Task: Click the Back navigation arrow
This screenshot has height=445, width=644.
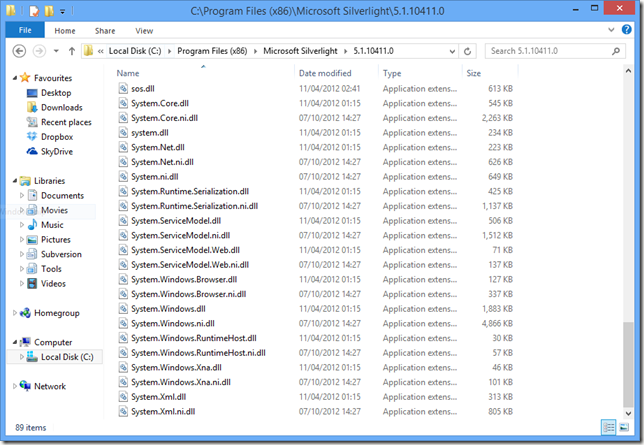Action: pos(19,51)
